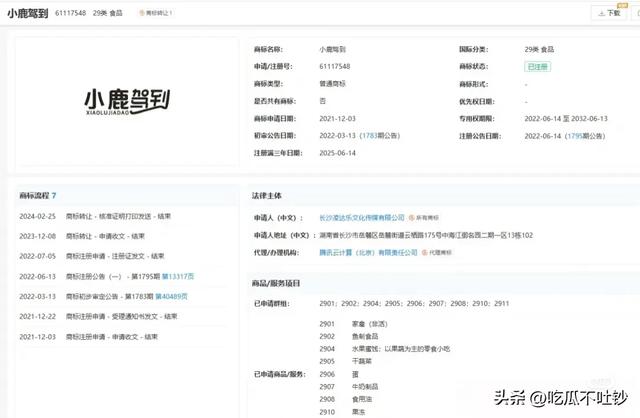Click the exclusive rights period 2022-06-14 至 2032-06-13

pos(566,119)
